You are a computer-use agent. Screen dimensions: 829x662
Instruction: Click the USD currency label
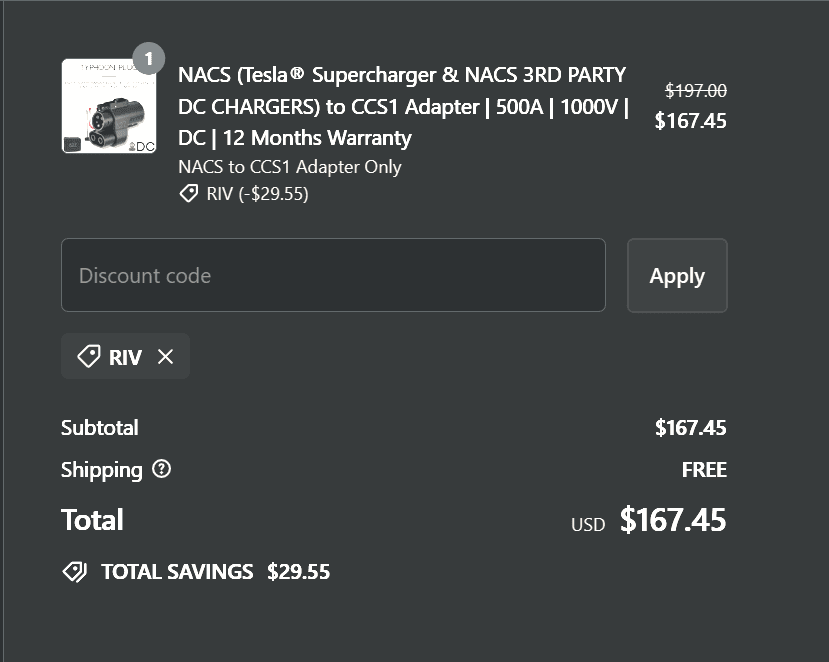pyautogui.click(x=588, y=524)
